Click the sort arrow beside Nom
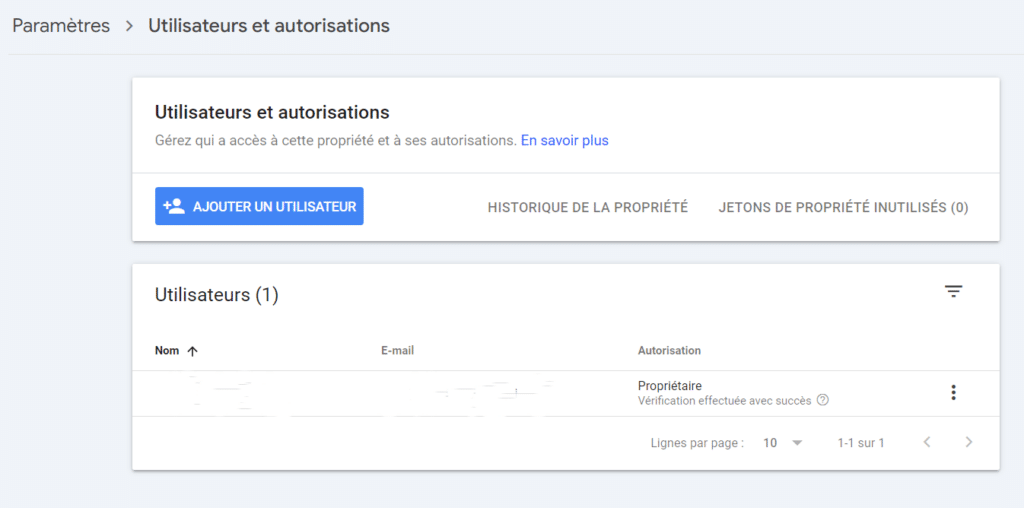The image size is (1024, 508). 193,351
